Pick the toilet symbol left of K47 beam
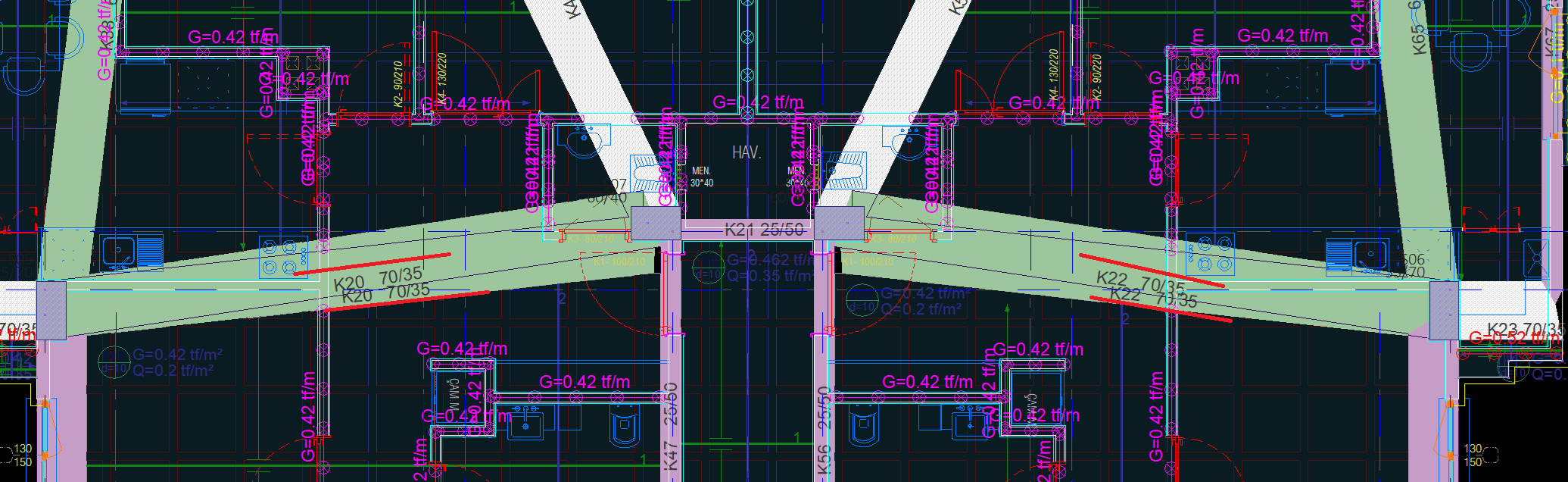 (x=625, y=425)
